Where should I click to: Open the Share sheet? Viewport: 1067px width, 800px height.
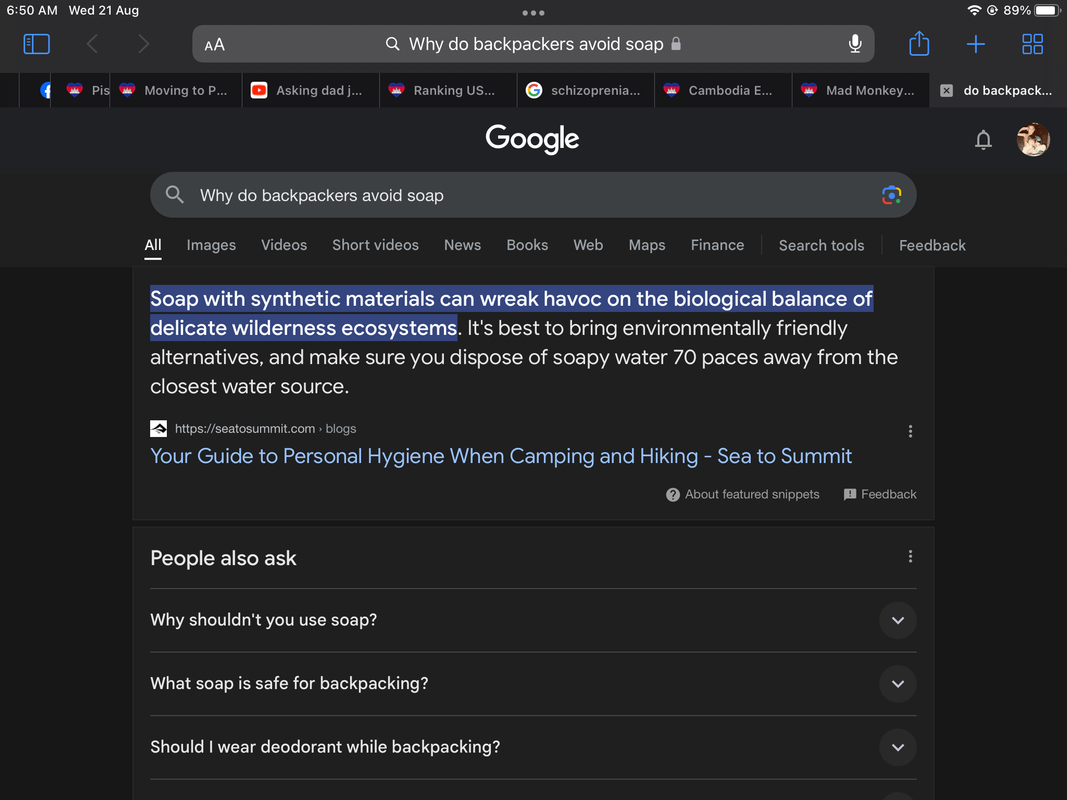[919, 43]
